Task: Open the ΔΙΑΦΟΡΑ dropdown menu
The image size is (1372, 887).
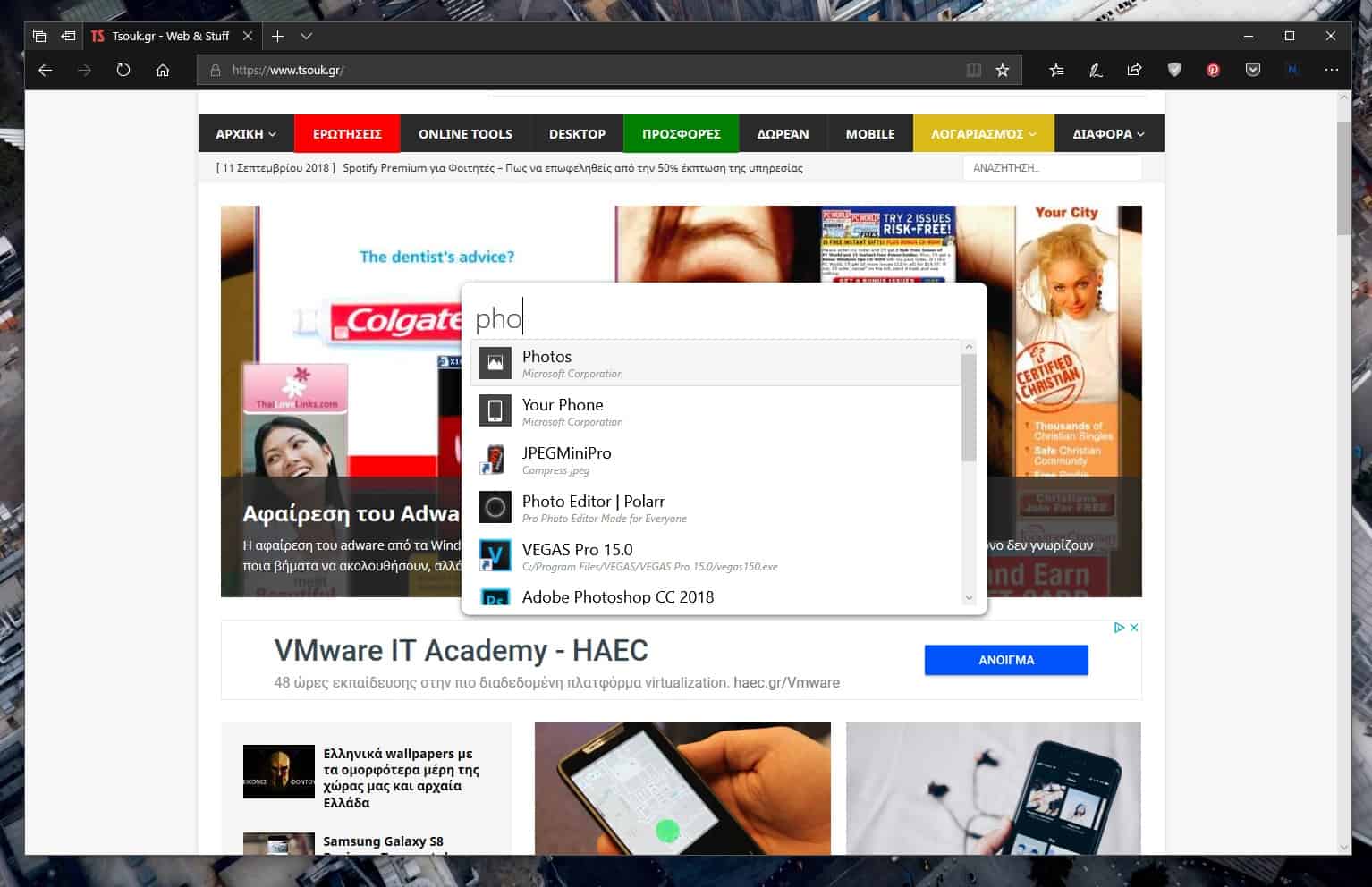Action: coord(1108,134)
